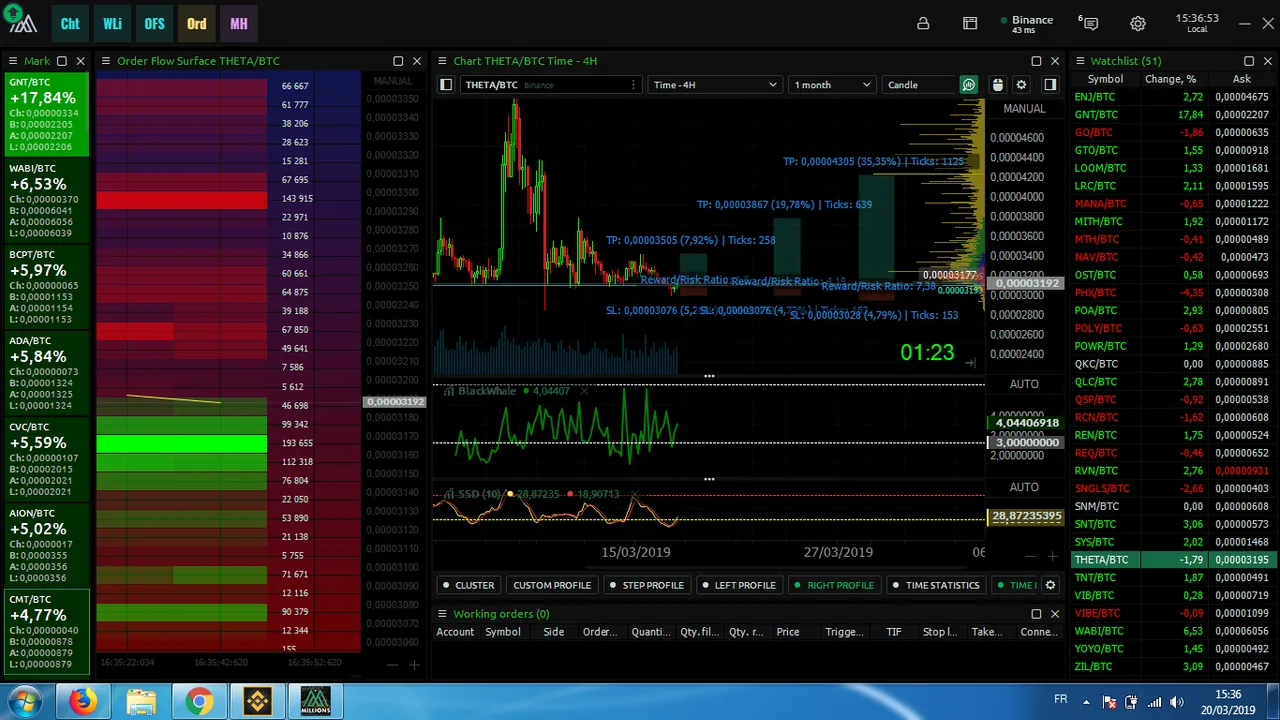Open Chrome from the taskbar

pos(199,702)
